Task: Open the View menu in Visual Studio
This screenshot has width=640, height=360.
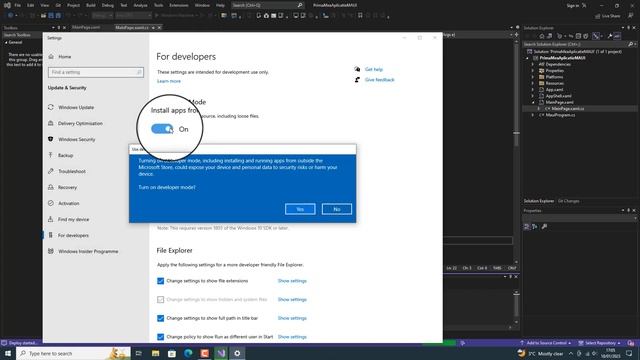Action: [44, 5]
